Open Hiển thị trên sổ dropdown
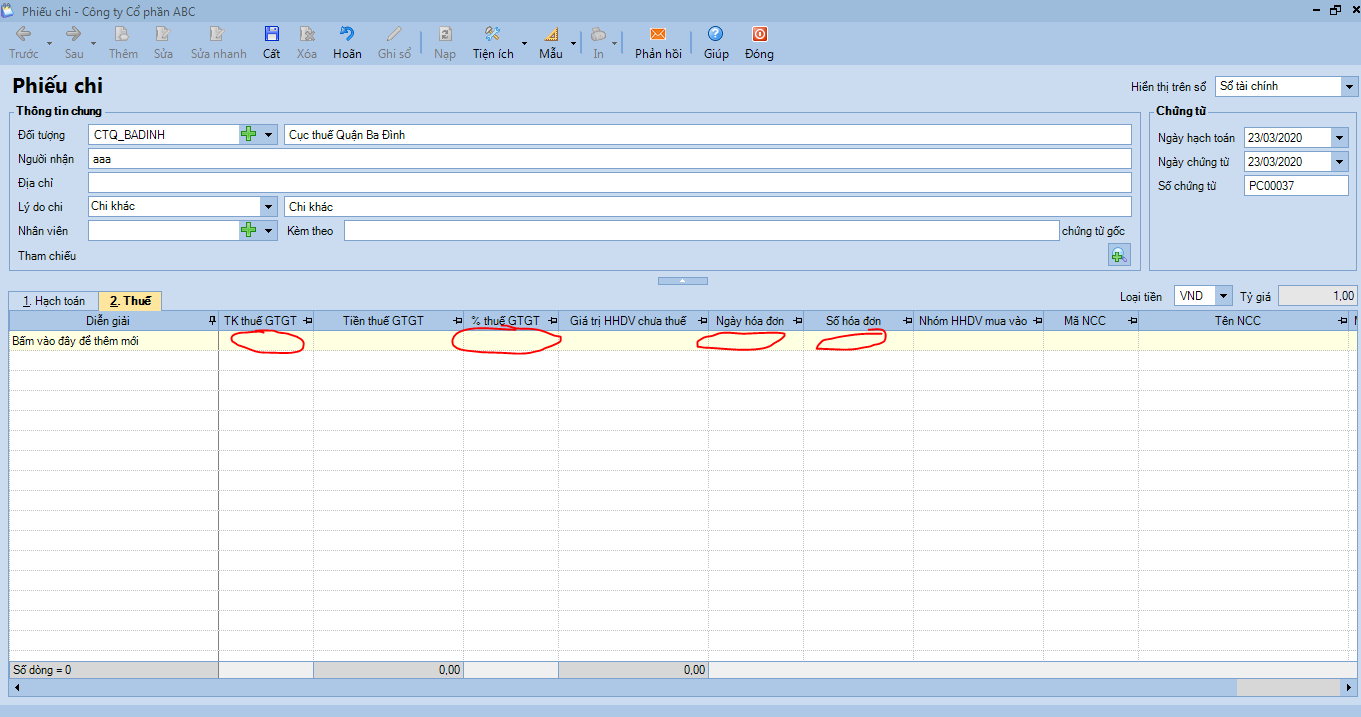Screen dimensions: 1361x717 pos(1349,87)
